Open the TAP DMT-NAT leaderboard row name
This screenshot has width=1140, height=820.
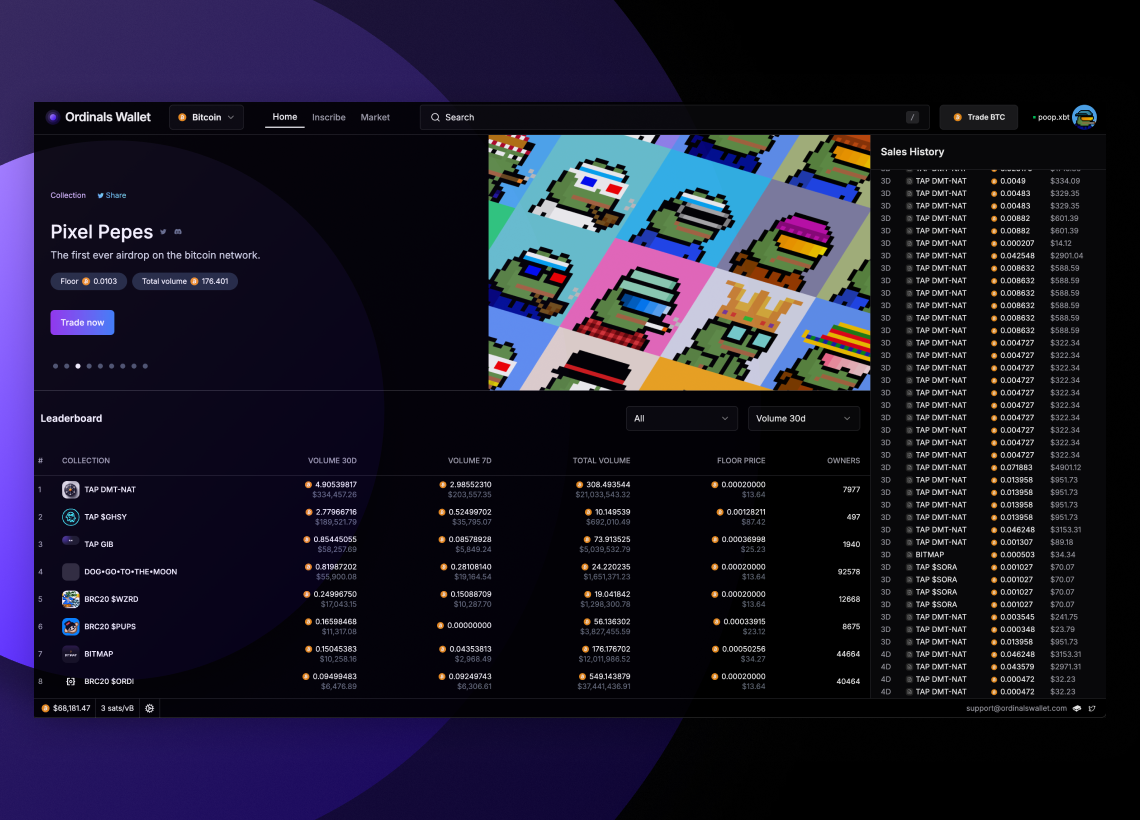click(x=110, y=490)
